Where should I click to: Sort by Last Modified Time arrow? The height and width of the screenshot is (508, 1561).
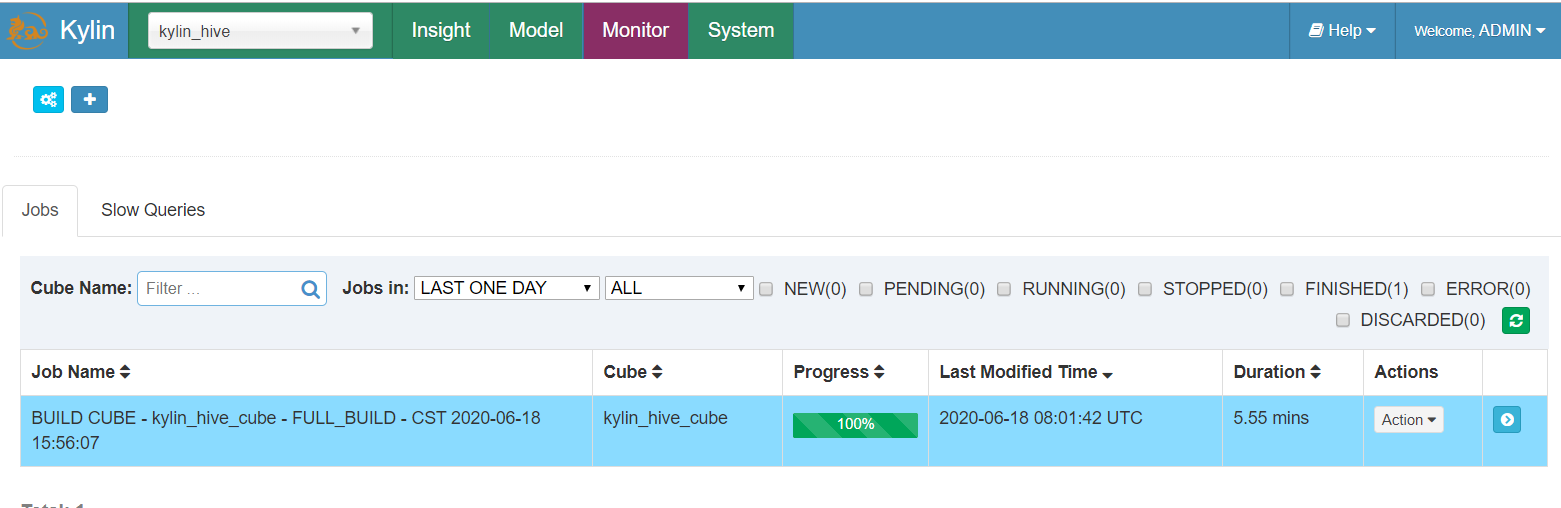[x=1108, y=374]
